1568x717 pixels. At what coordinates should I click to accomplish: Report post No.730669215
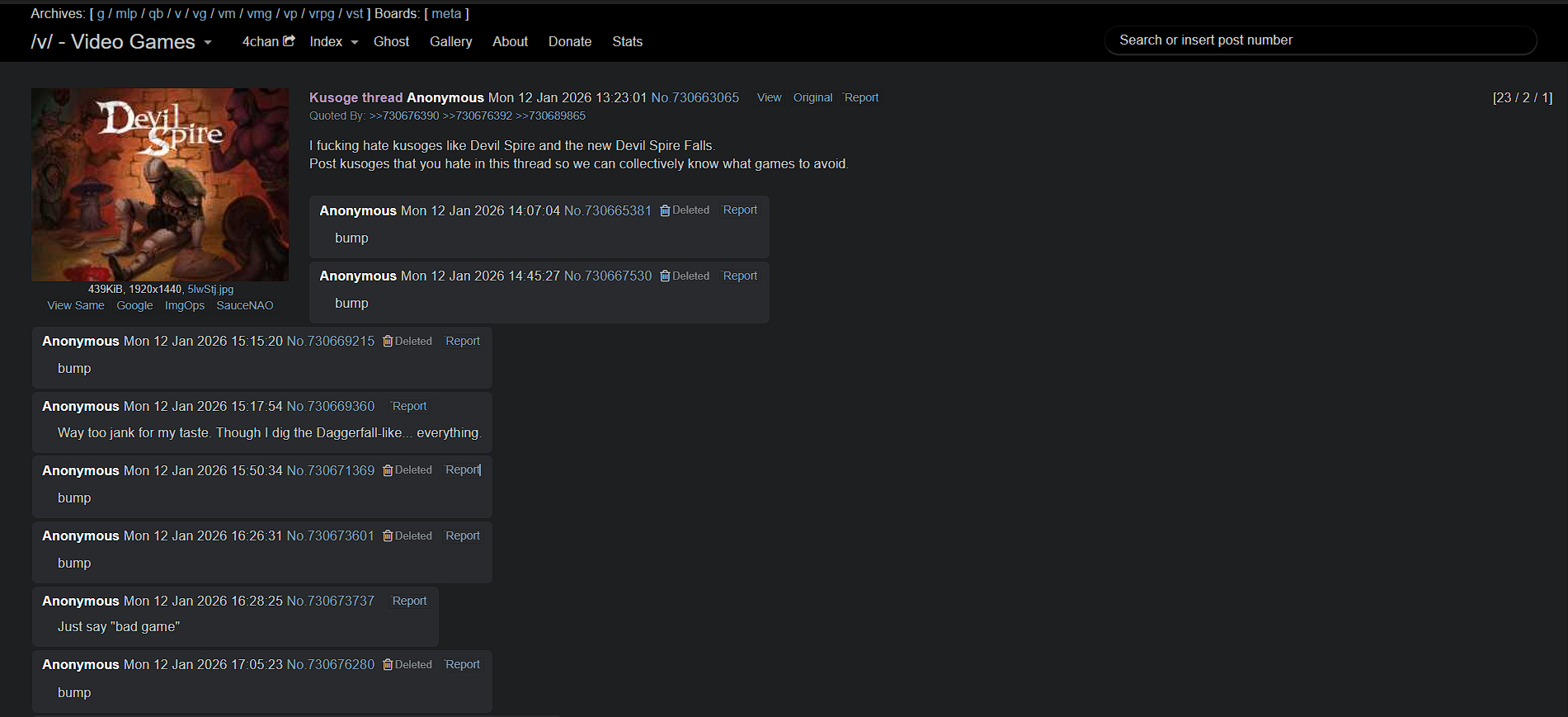[x=463, y=342]
